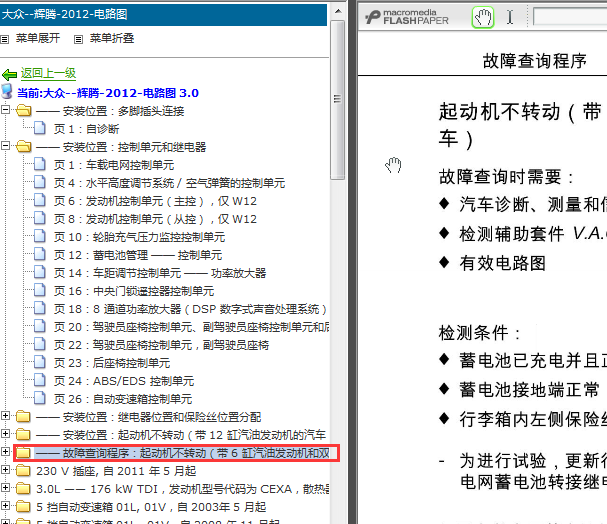Open 页 6：发动机控制单元（主控）
This screenshot has width=607, height=524.
[155, 201]
